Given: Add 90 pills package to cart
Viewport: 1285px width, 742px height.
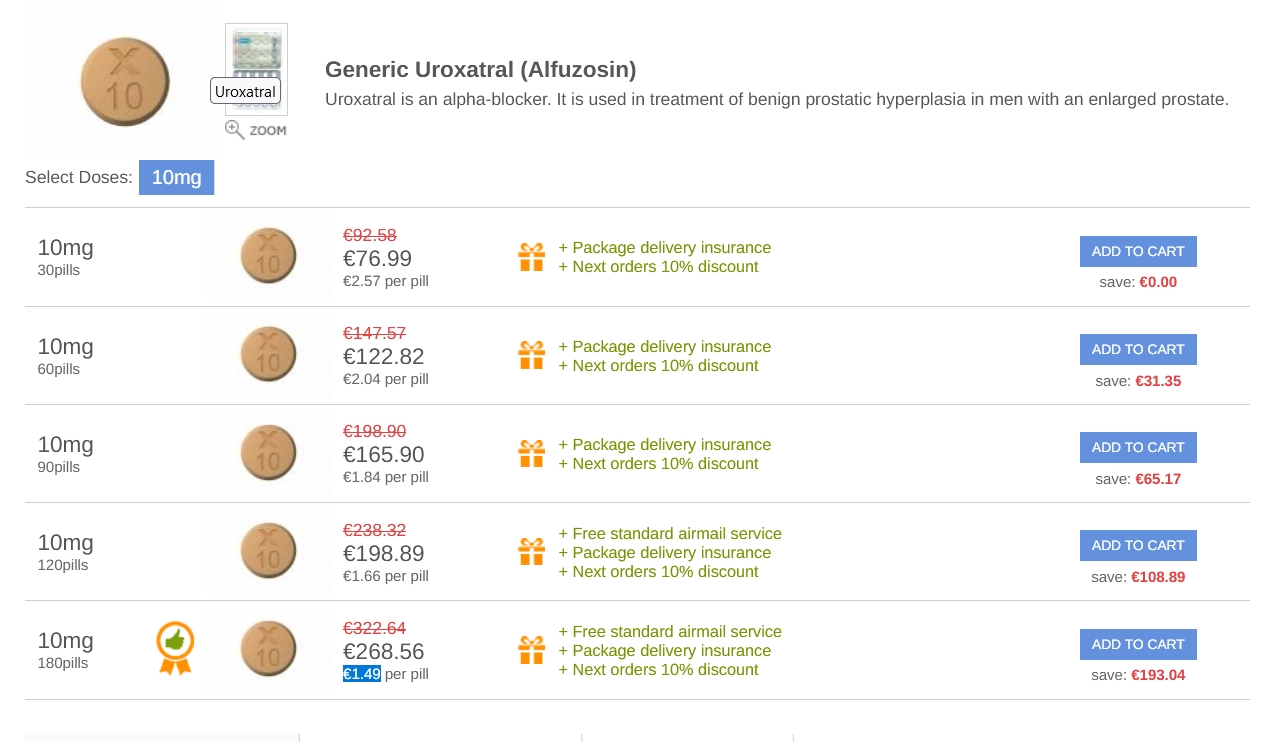Looking at the screenshot, I should (1138, 447).
